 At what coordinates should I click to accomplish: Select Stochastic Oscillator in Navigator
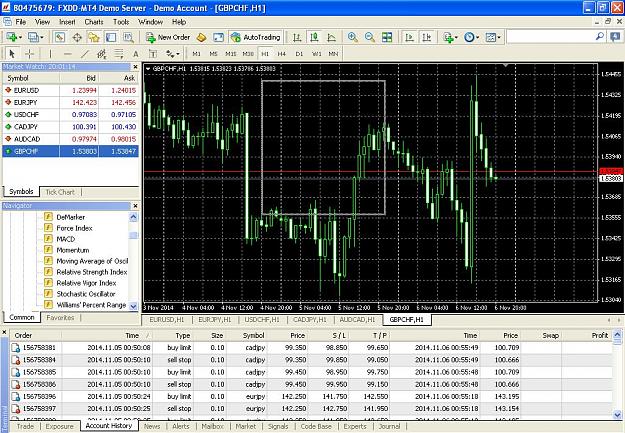tap(86, 294)
